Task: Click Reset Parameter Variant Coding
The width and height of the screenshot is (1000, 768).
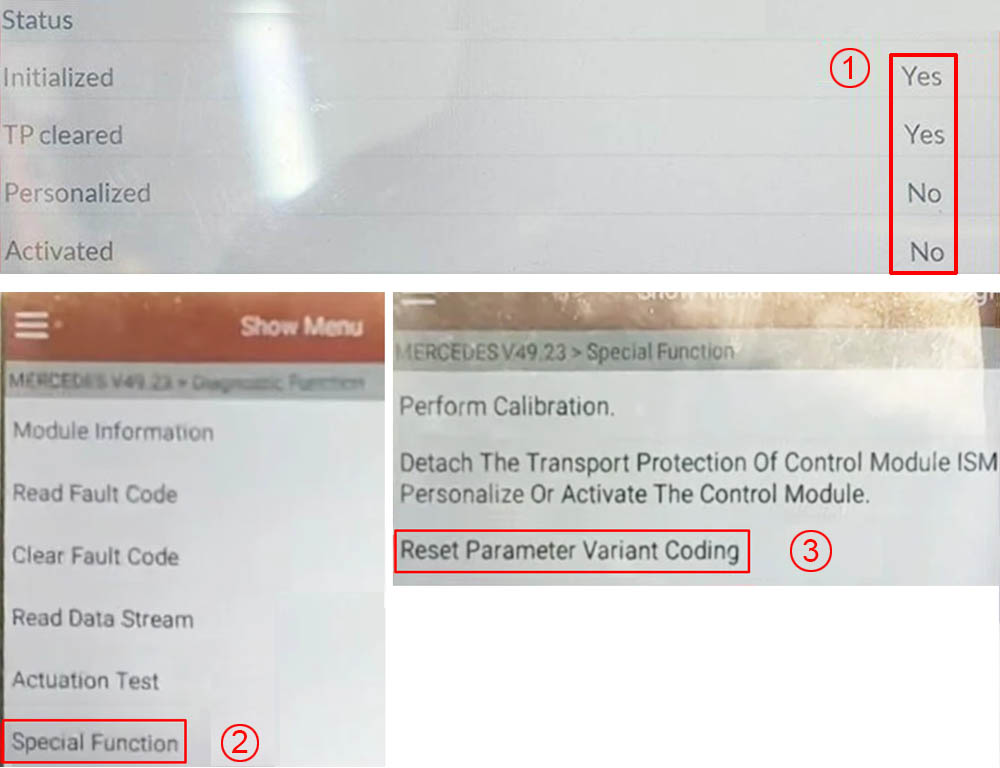Action: point(571,550)
